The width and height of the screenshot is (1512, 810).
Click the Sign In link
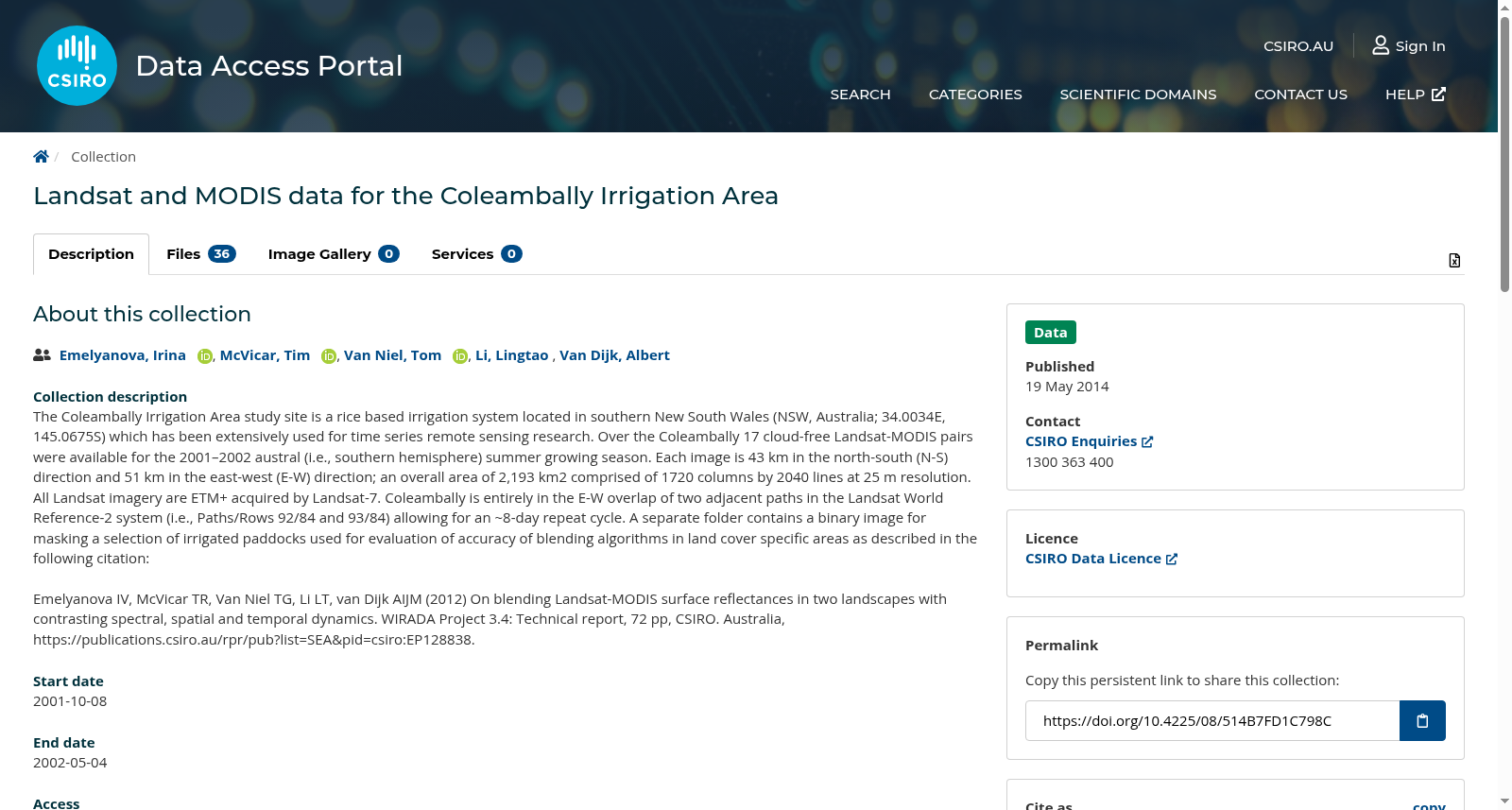pos(1409,45)
